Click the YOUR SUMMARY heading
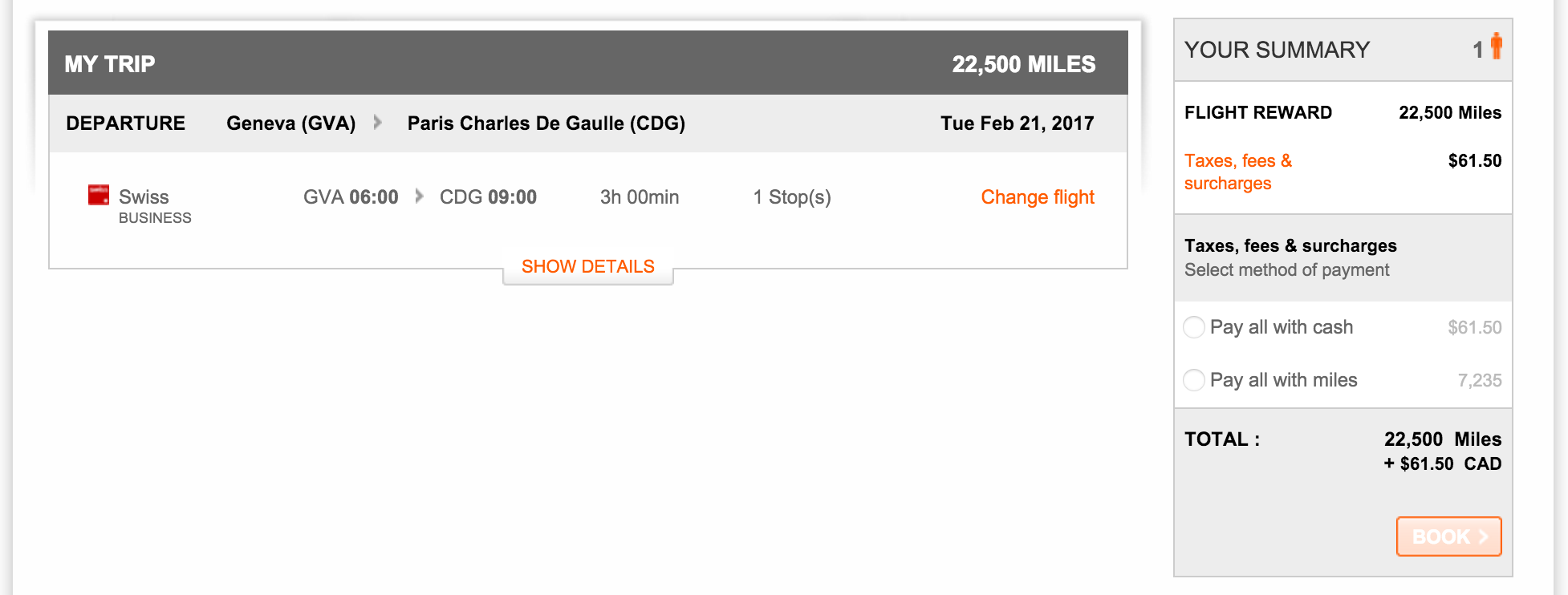 (1277, 50)
